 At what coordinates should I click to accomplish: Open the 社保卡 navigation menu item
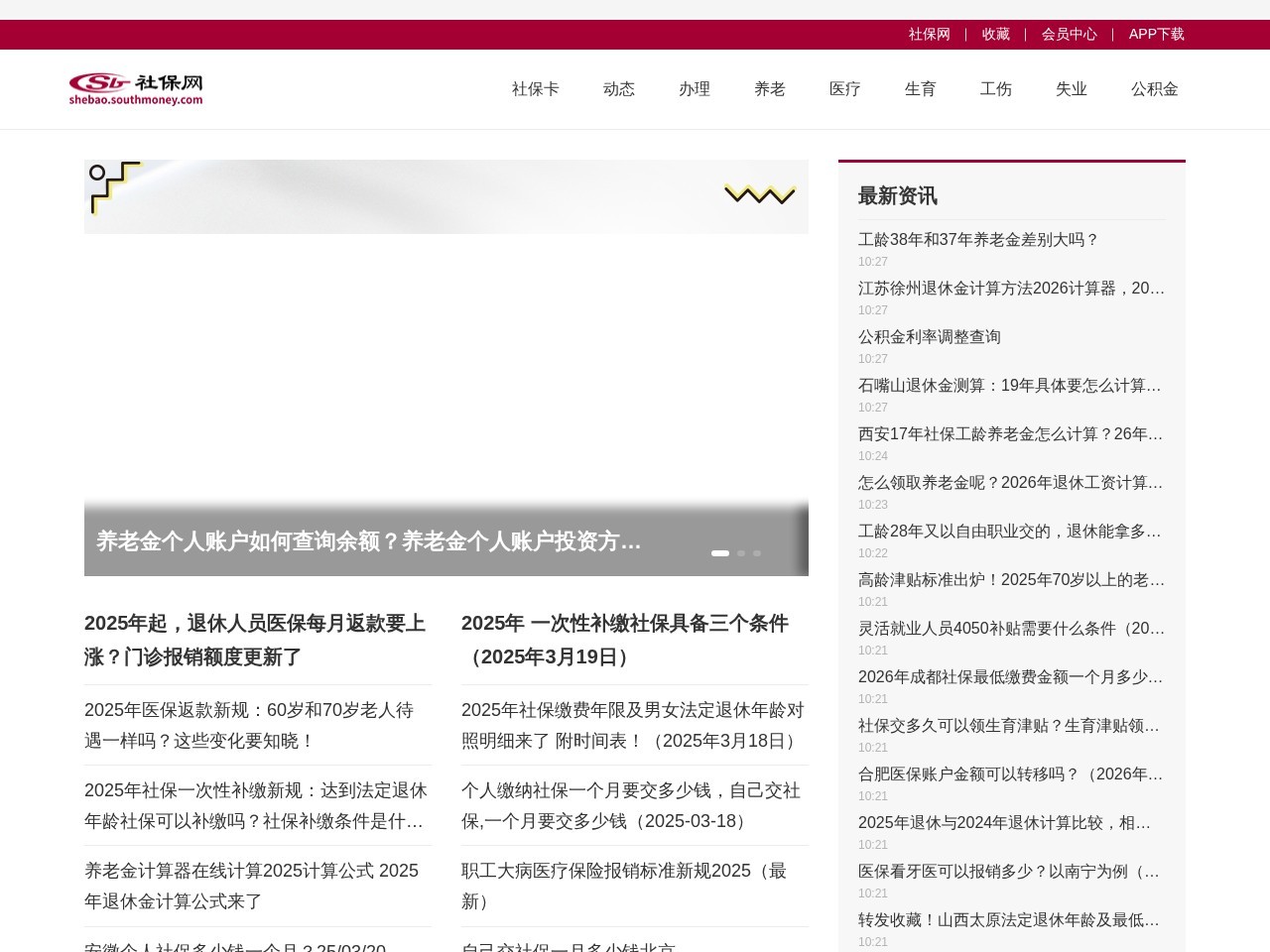click(x=536, y=89)
